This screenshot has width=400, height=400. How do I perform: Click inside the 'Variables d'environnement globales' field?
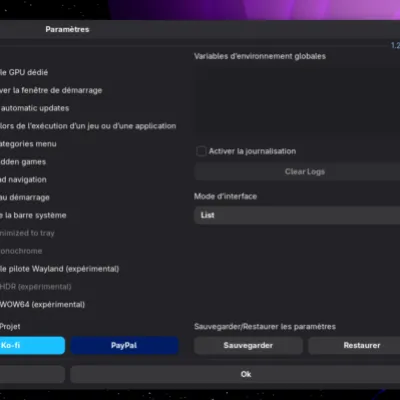click(297, 100)
